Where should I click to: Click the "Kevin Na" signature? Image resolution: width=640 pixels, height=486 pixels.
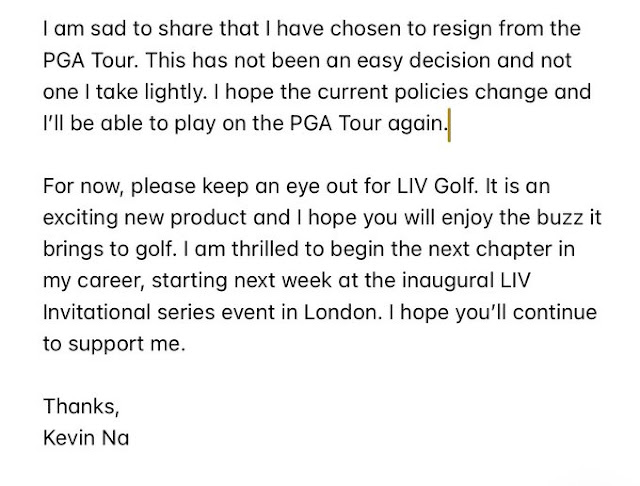[x=86, y=437]
